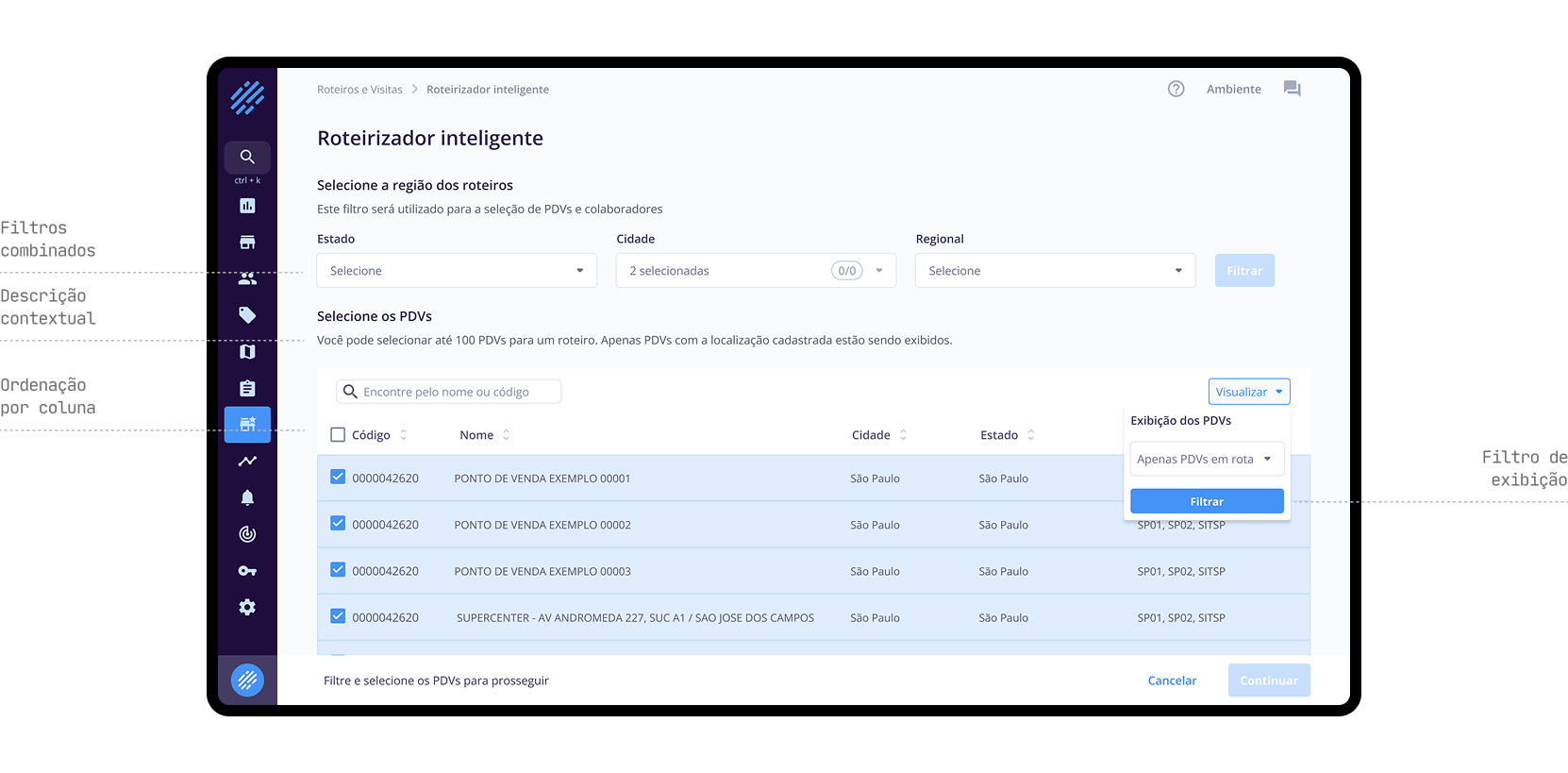Expand the Estado dropdown
Image resolution: width=1568 pixels, height=773 pixels.
point(457,271)
